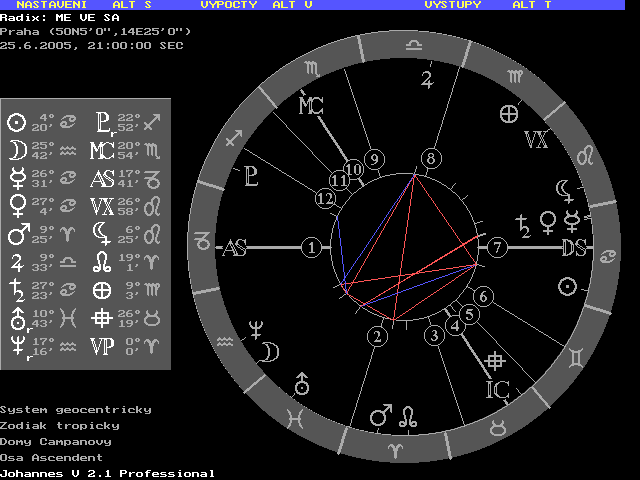
Task: Click the 'Domy Campanovy' house system text
Action: pyautogui.click(x=56, y=441)
